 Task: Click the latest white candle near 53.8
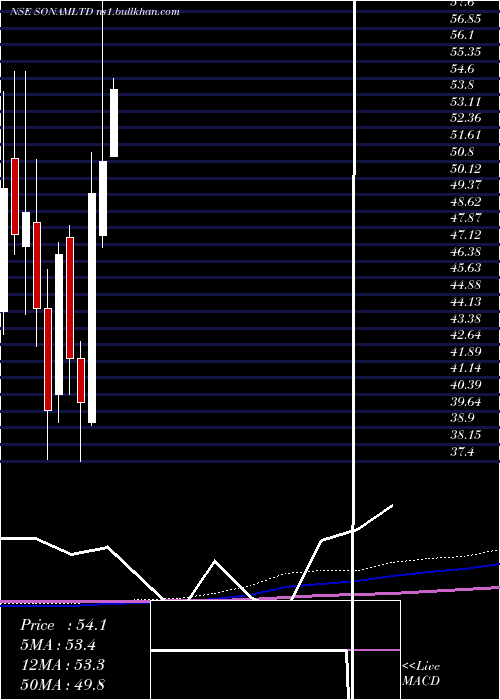114,123
